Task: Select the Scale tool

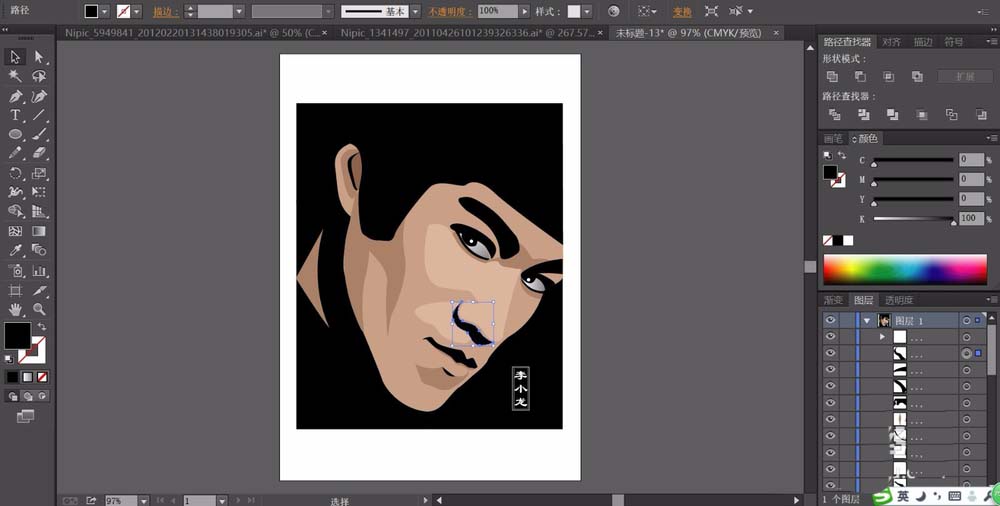Action: tap(39, 174)
